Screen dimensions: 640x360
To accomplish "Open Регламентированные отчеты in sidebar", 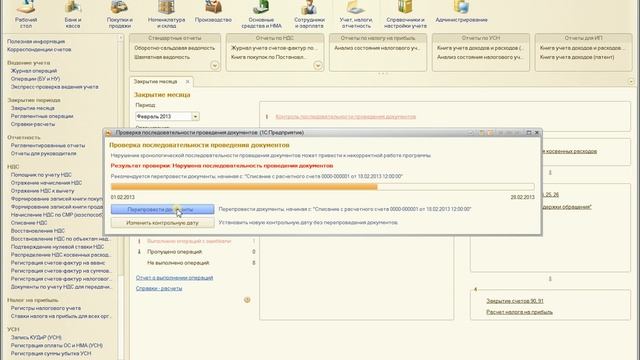I will point(48,146).
